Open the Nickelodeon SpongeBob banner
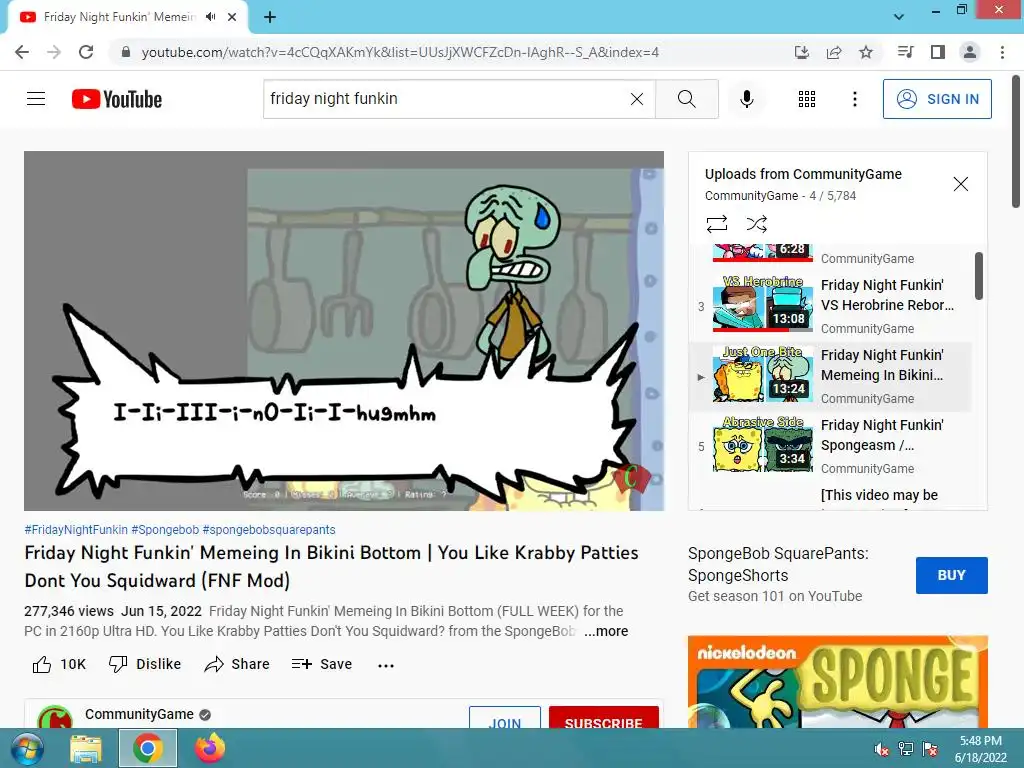The image size is (1024, 768). 838,682
